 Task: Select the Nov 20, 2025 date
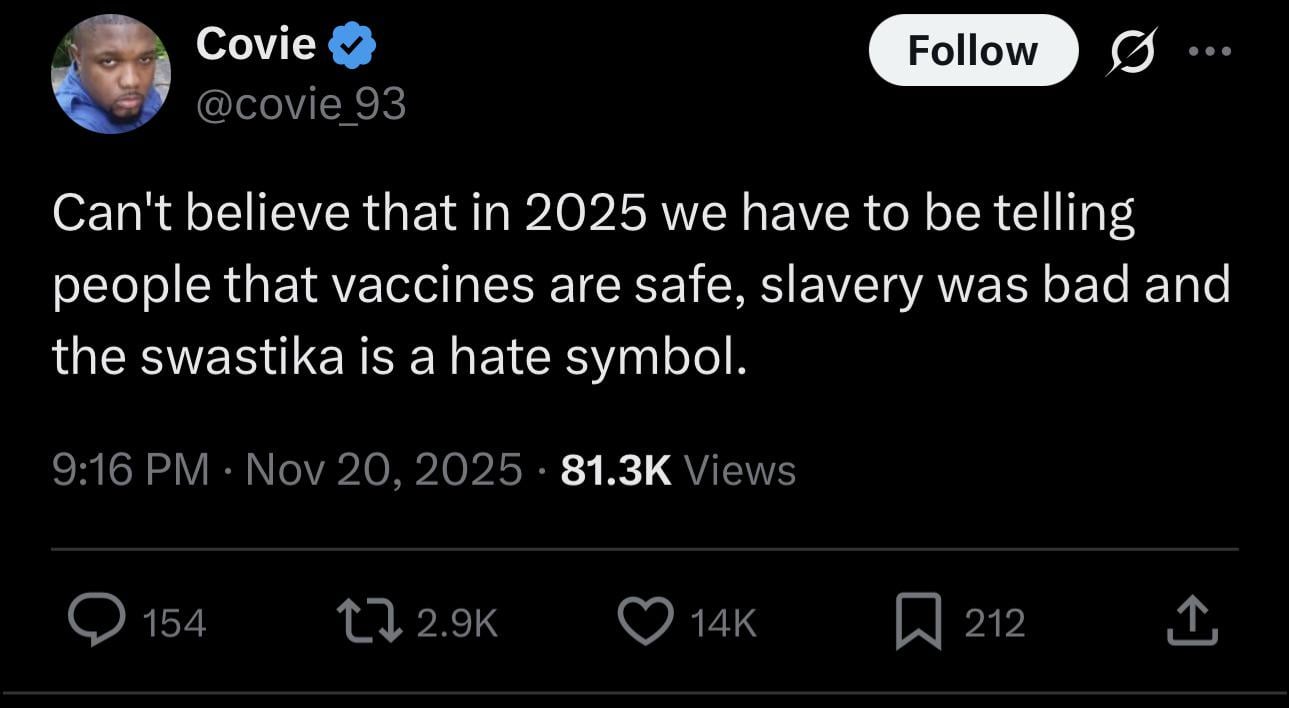pos(383,469)
